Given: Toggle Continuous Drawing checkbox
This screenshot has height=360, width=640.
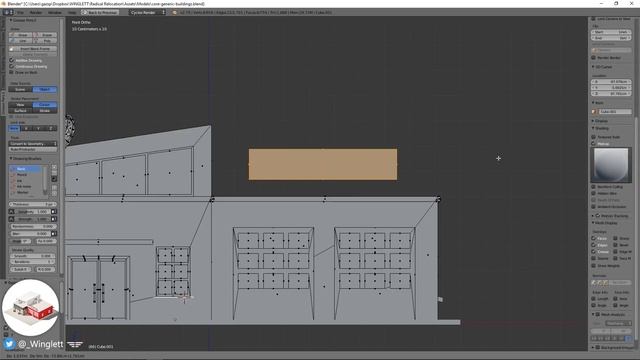Looking at the screenshot, I should coord(11,66).
